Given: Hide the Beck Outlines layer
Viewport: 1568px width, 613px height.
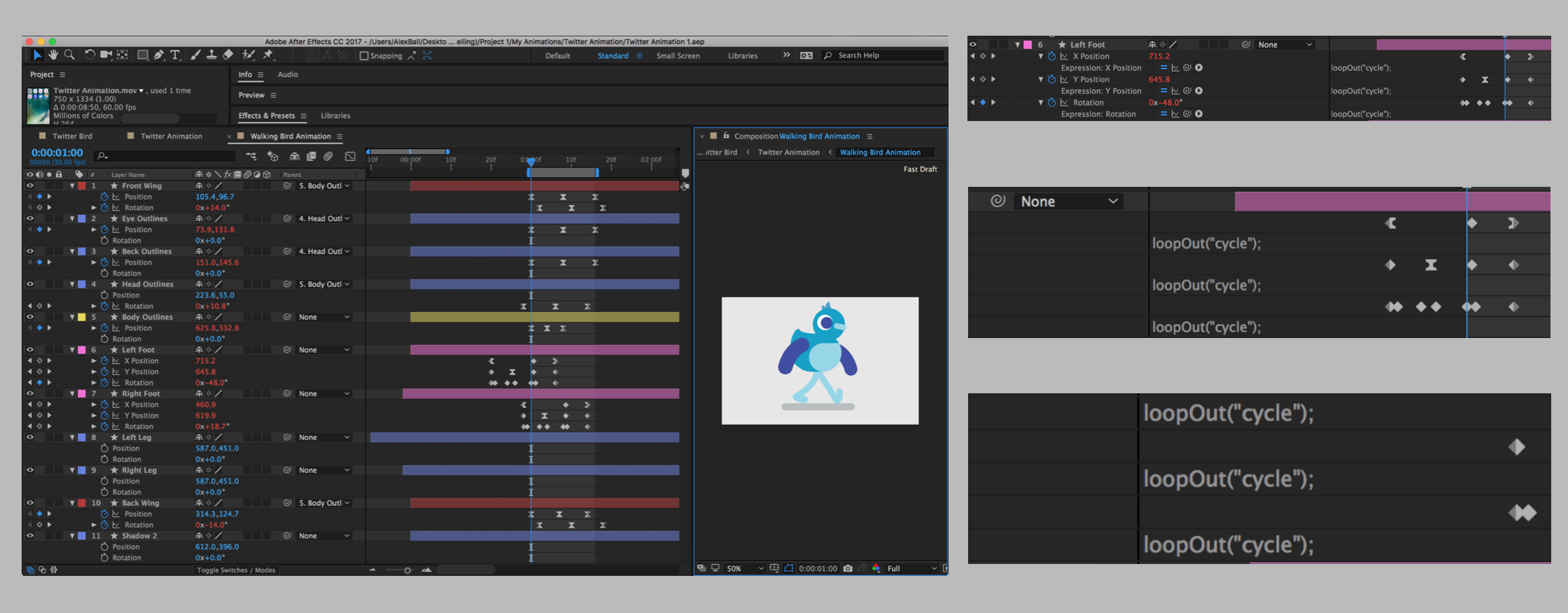Looking at the screenshot, I should click(30, 251).
